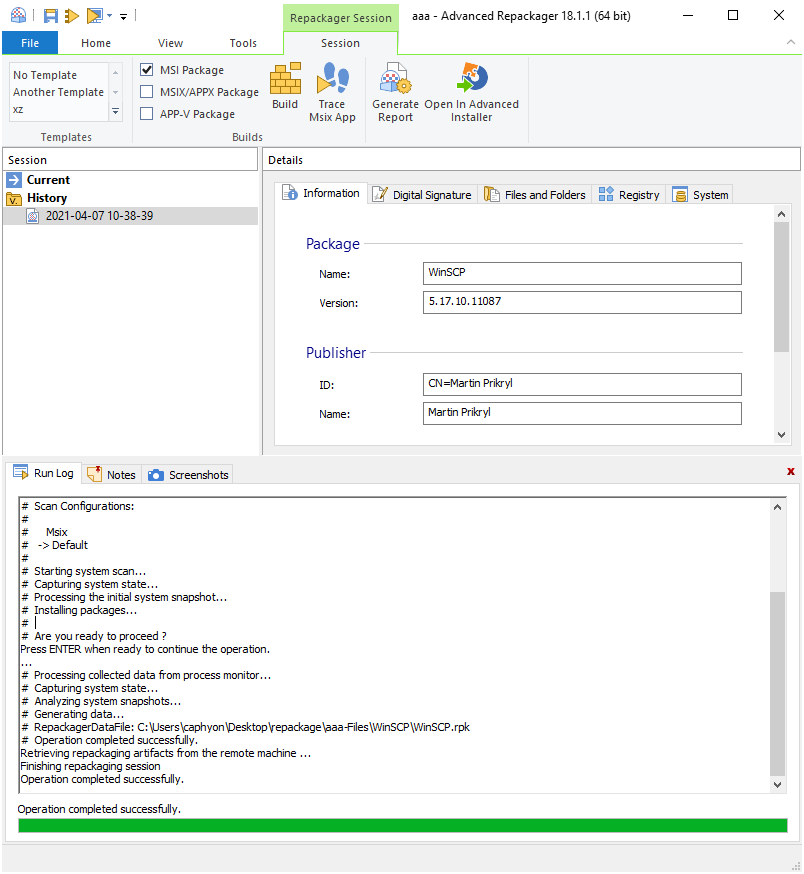Check the MSIX/APPX Package option
Image resolution: width=804 pixels, height=874 pixels.
point(147,91)
